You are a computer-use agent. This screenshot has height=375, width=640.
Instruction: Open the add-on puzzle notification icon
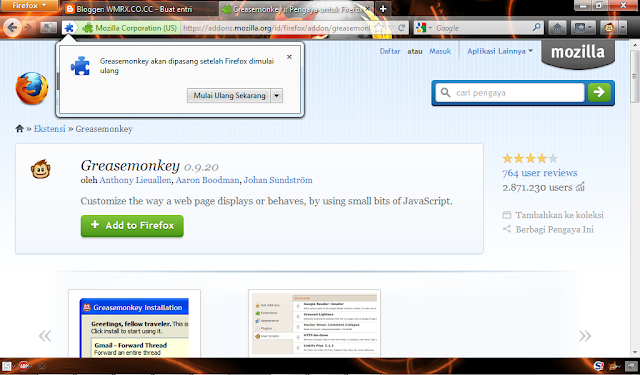point(69,28)
